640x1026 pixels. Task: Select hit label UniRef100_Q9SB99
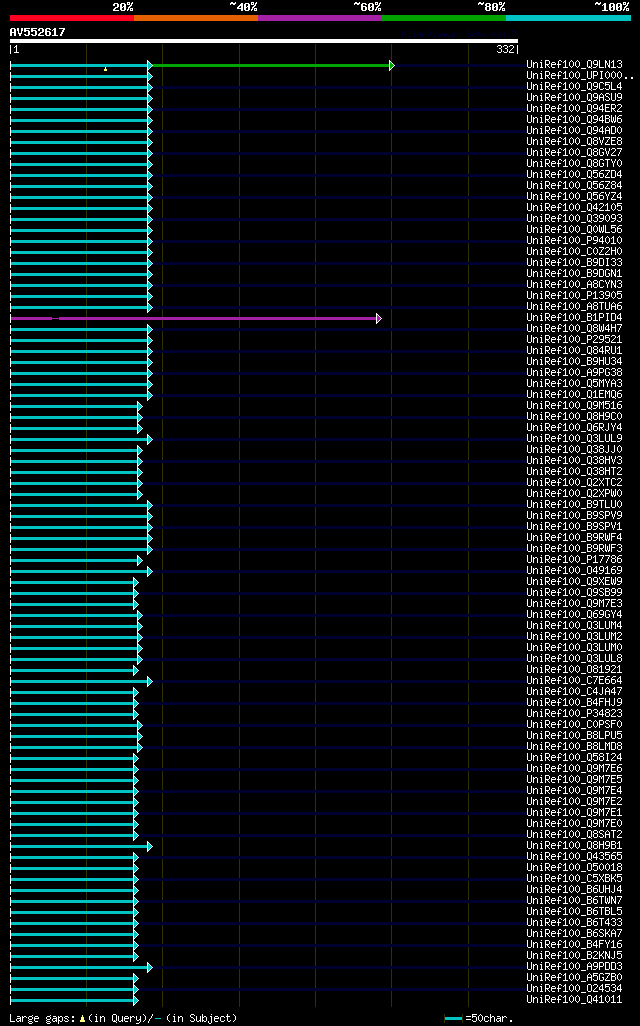(x=575, y=593)
